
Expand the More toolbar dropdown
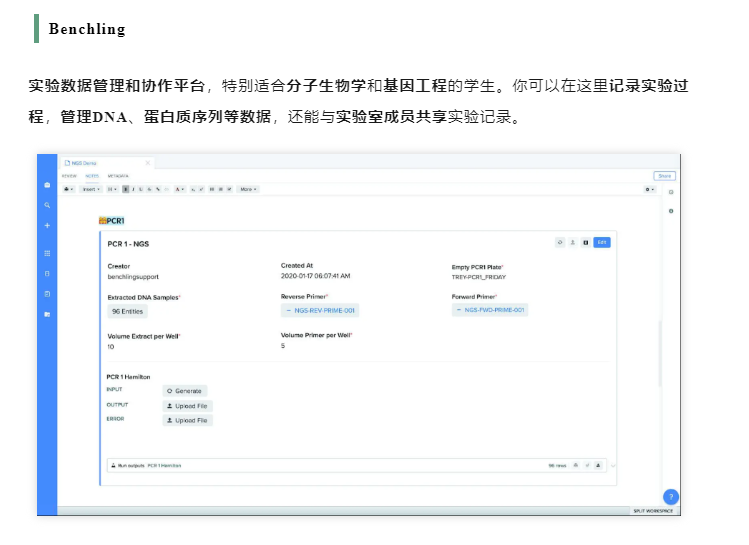[x=248, y=189]
